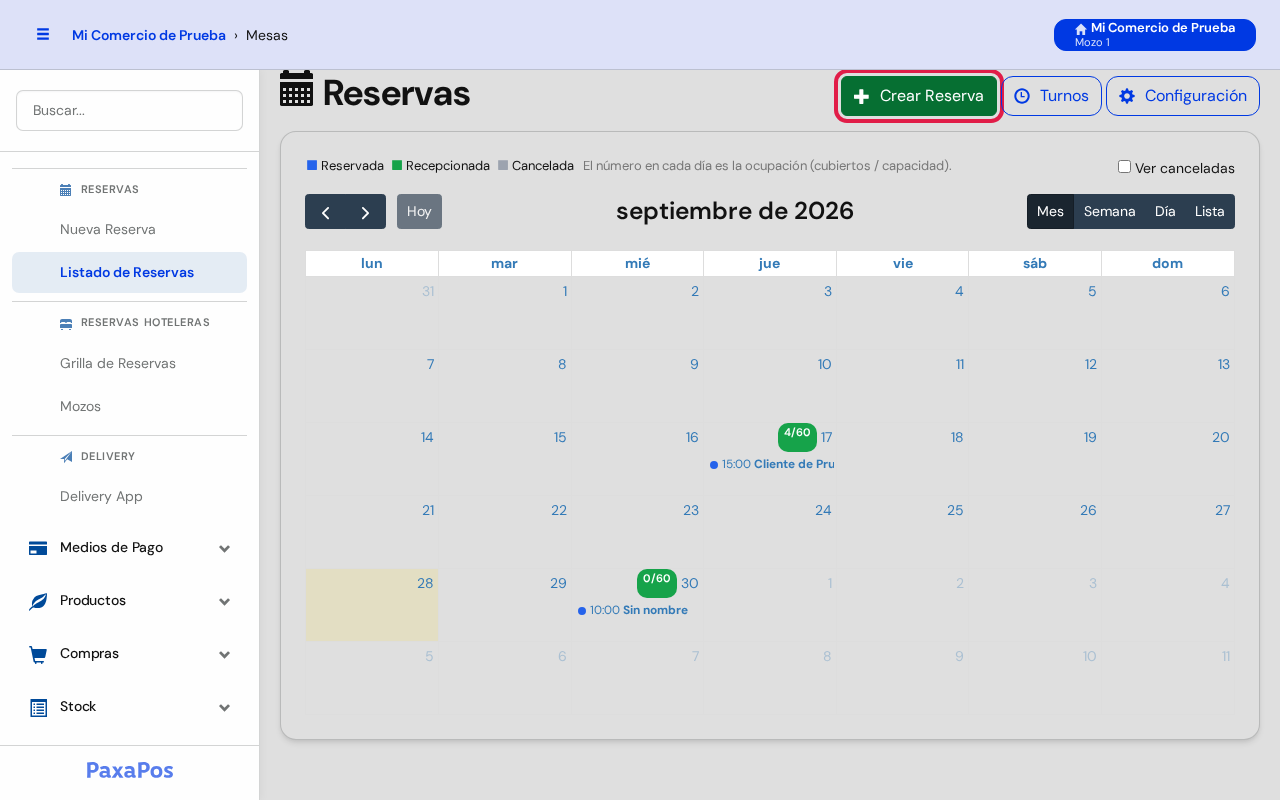Select Listado de Reservas in sidebar

pos(129,272)
